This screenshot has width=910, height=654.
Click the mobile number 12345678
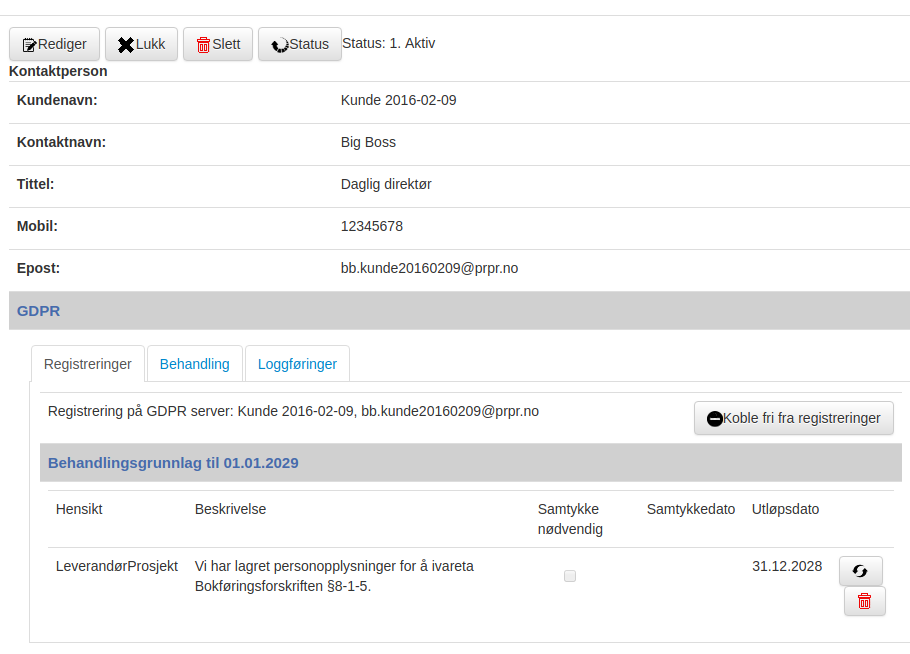click(371, 226)
